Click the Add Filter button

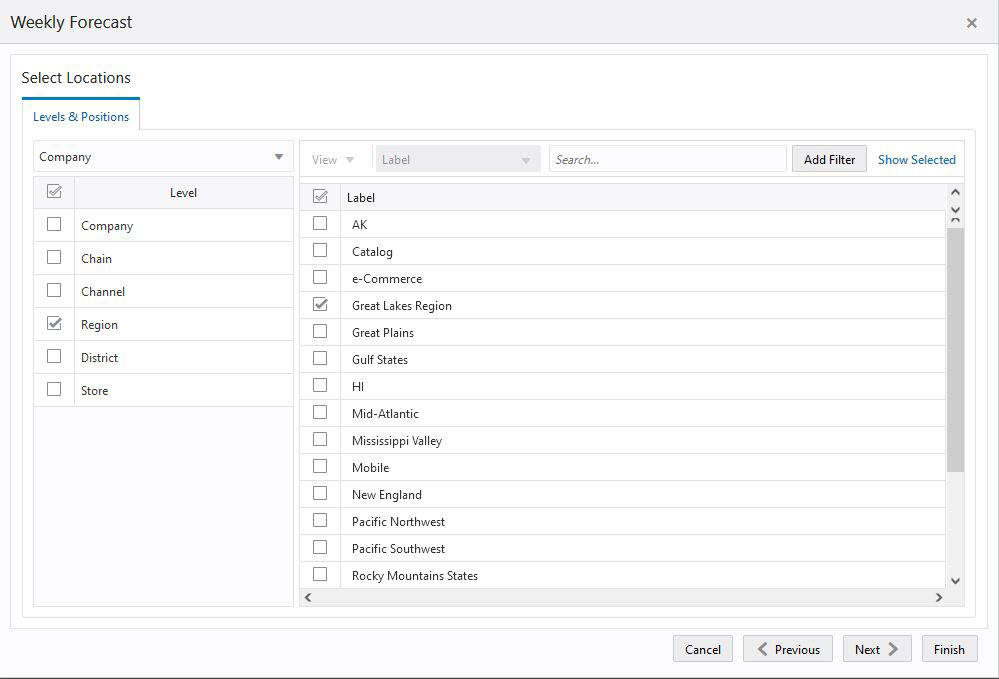pos(829,158)
